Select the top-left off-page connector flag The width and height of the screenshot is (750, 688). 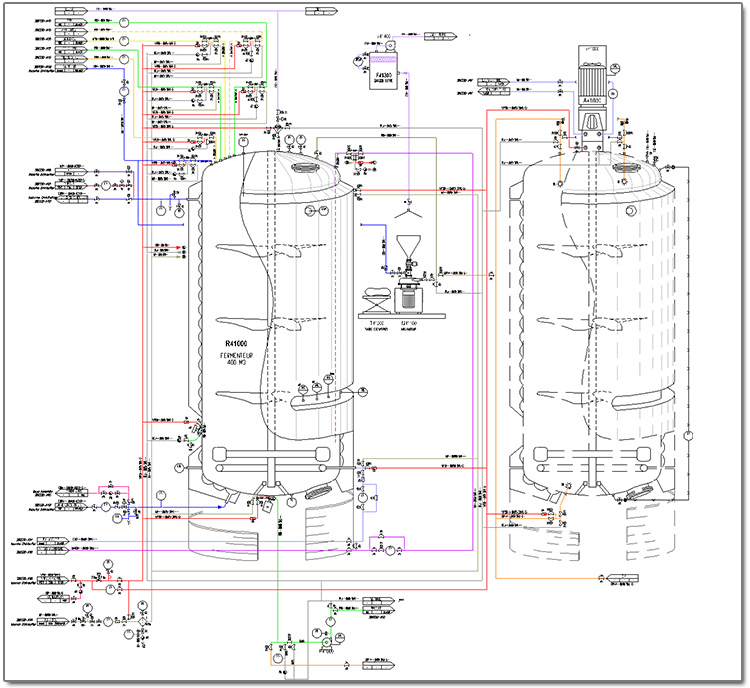71,11
